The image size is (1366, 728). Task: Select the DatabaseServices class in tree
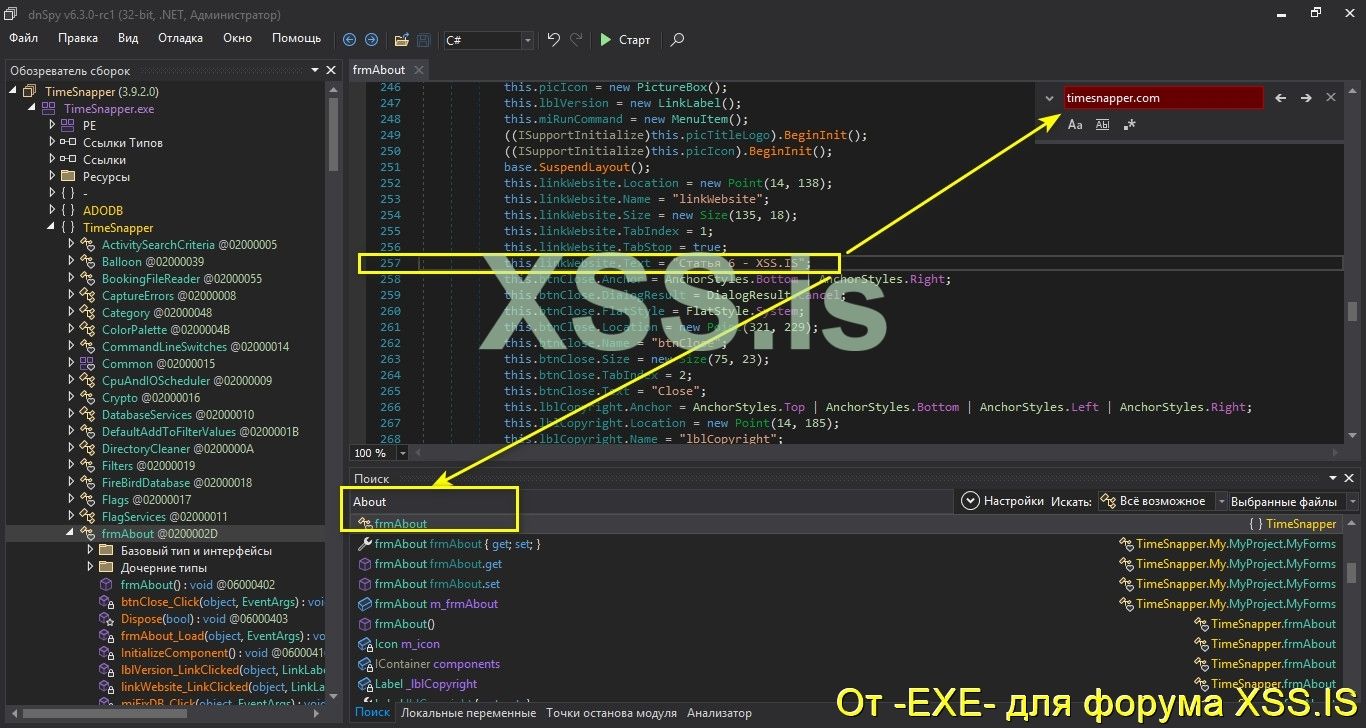[178, 415]
